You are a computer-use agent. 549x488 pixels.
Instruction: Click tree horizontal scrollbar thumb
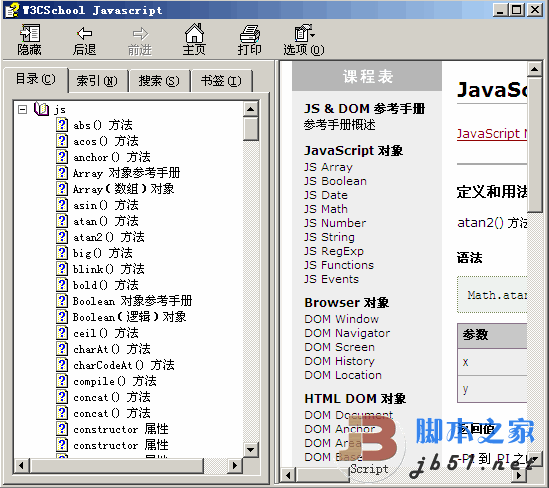pyautogui.click(x=117, y=466)
